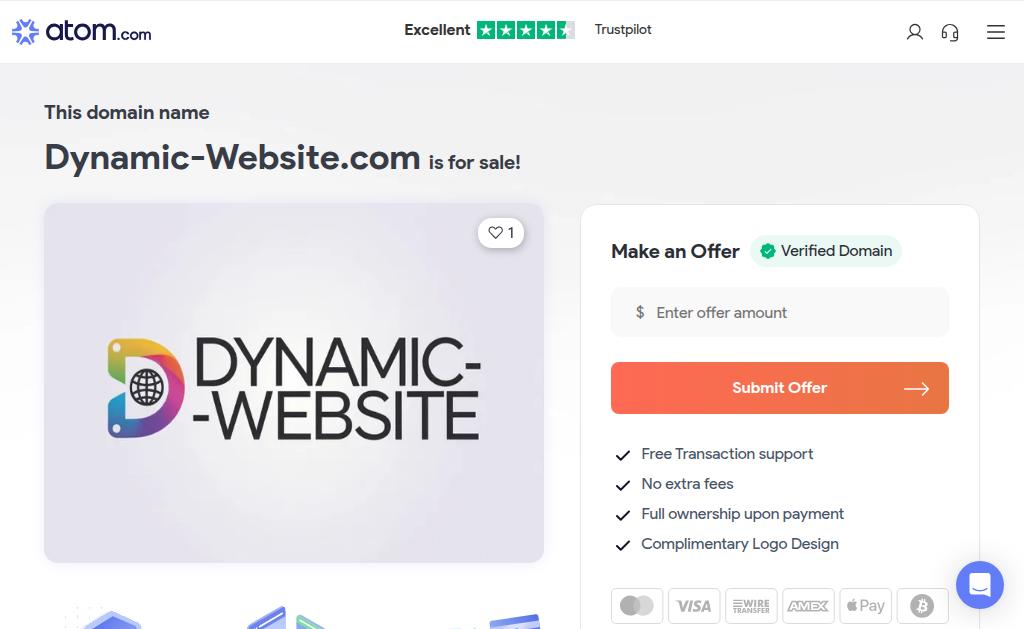Select the Apple Pay icon

coord(865,605)
